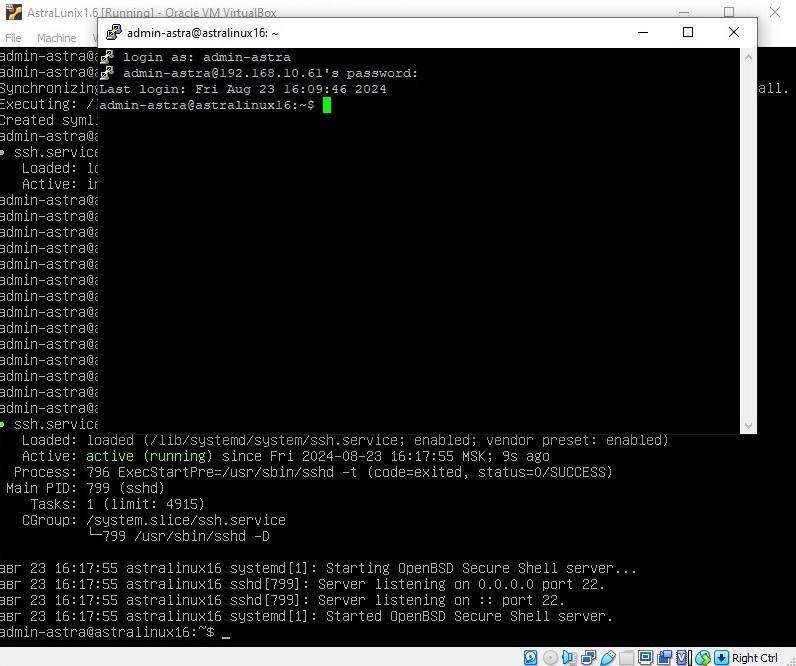Click the PuTTY prompt line admin-astra@astralinux16:~$
This screenshot has height=666, width=796.
[207, 105]
